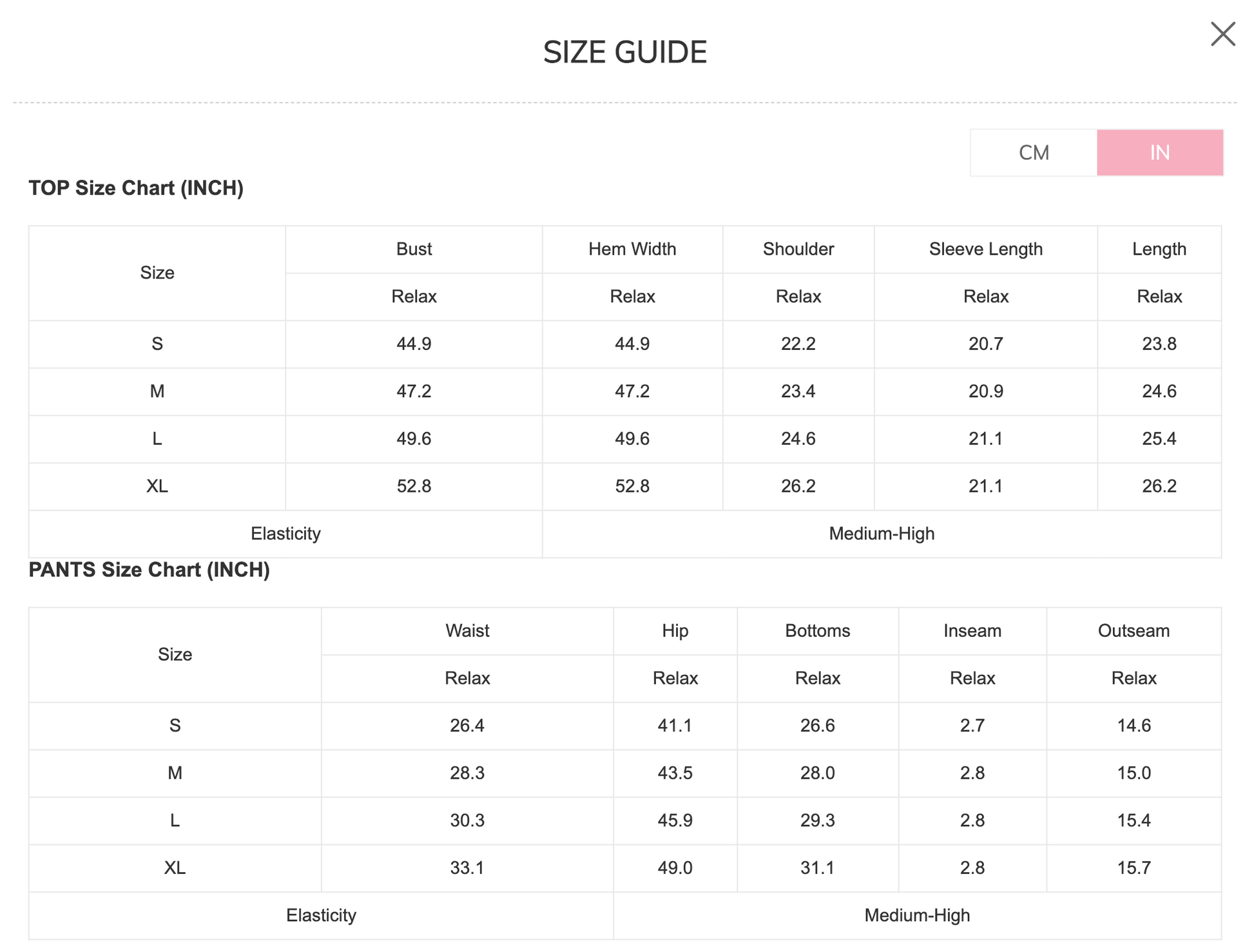Image resolution: width=1254 pixels, height=952 pixels.
Task: Select the XL row label in top chart
Action: coord(157,486)
